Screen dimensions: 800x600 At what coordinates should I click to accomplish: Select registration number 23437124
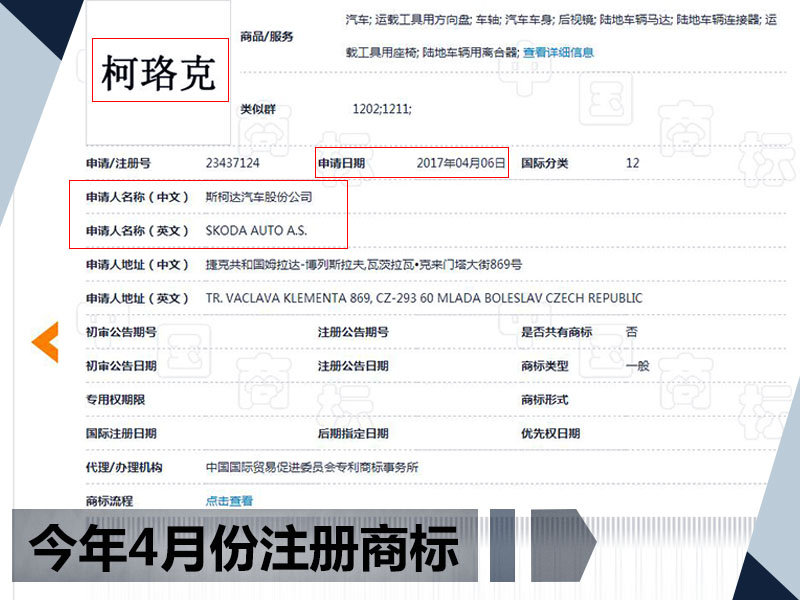(x=233, y=163)
